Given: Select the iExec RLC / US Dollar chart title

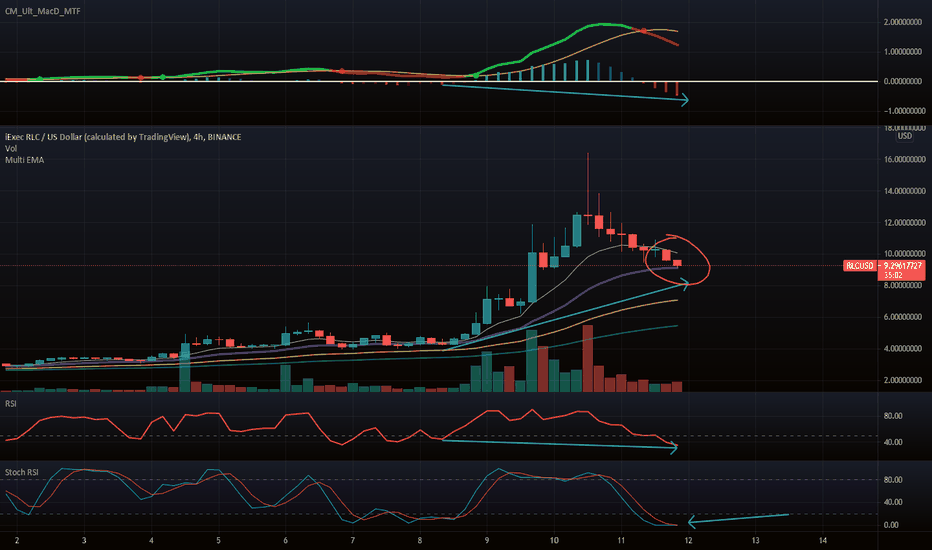Looking at the screenshot, I should [123, 137].
